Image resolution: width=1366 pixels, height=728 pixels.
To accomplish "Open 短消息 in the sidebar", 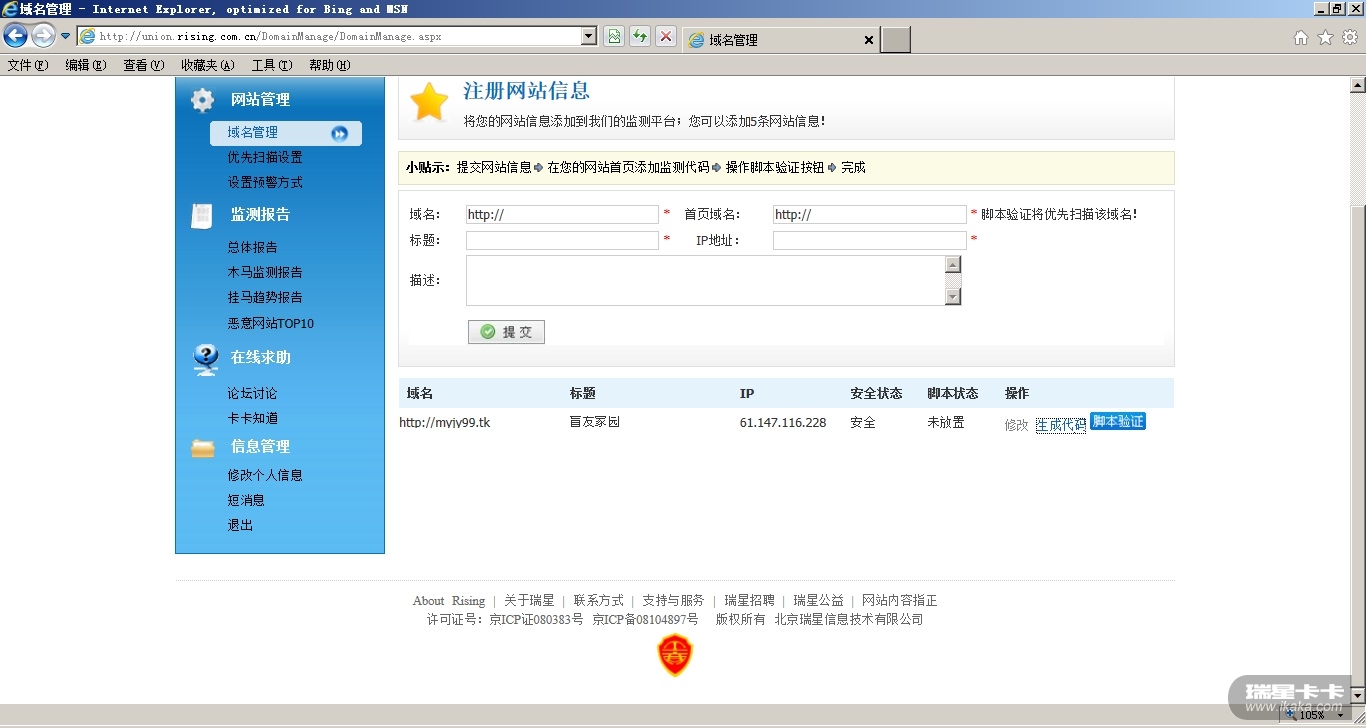I will (x=246, y=500).
